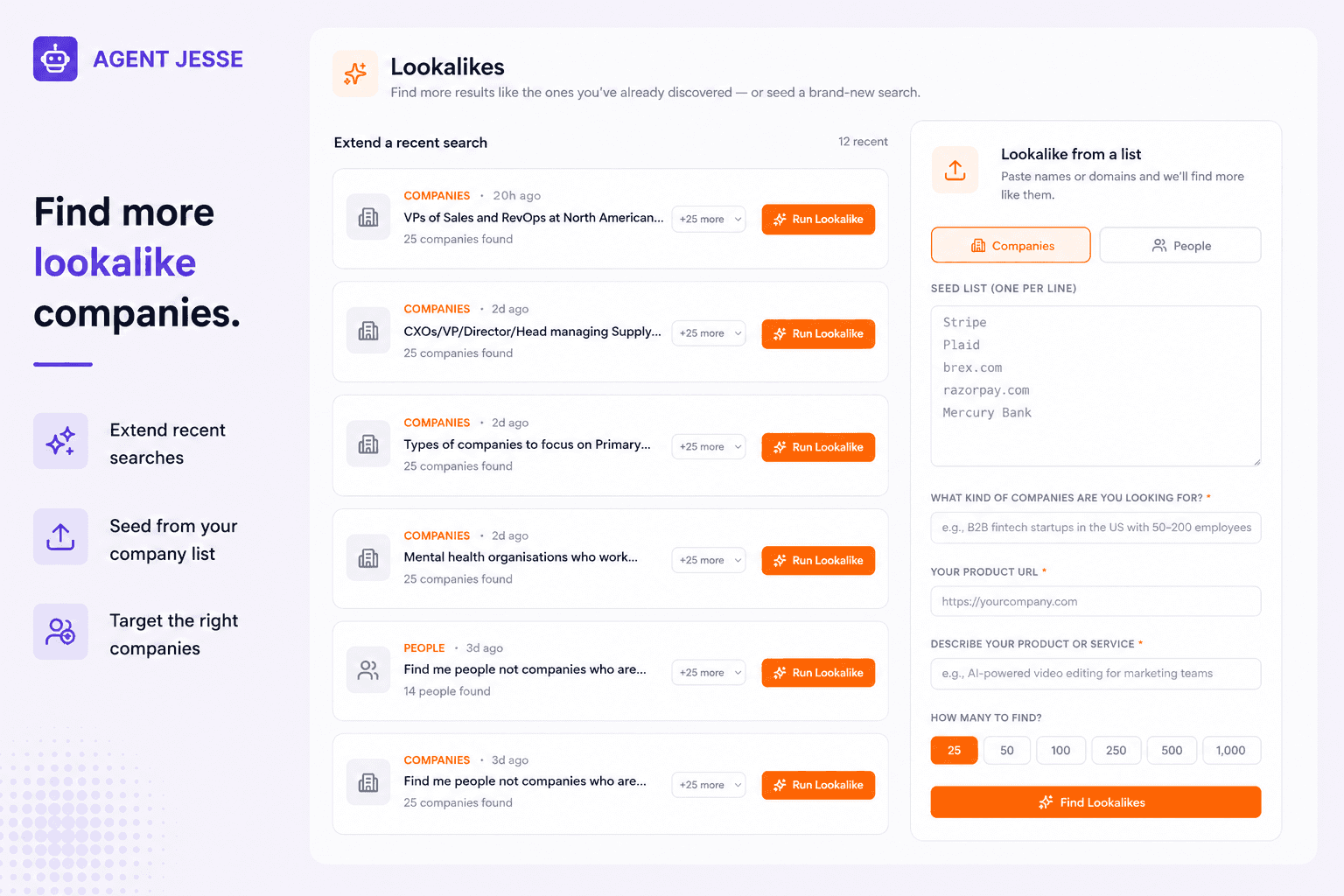Click the sparkle icon for Extend recent searches
Screen dimensions: 1344x896
click(x=60, y=441)
